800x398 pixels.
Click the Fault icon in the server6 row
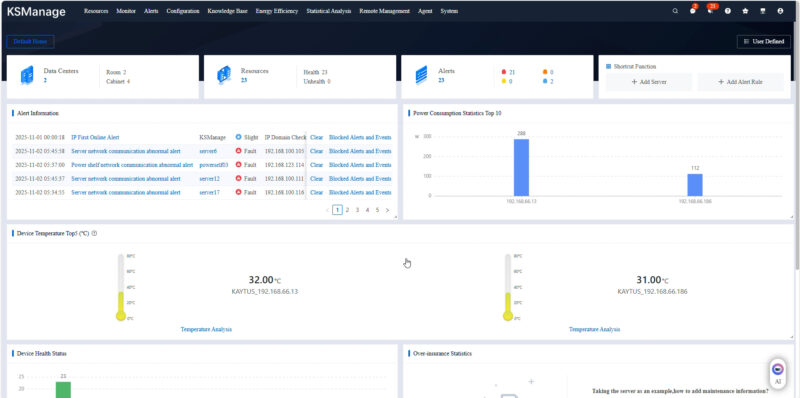point(238,151)
